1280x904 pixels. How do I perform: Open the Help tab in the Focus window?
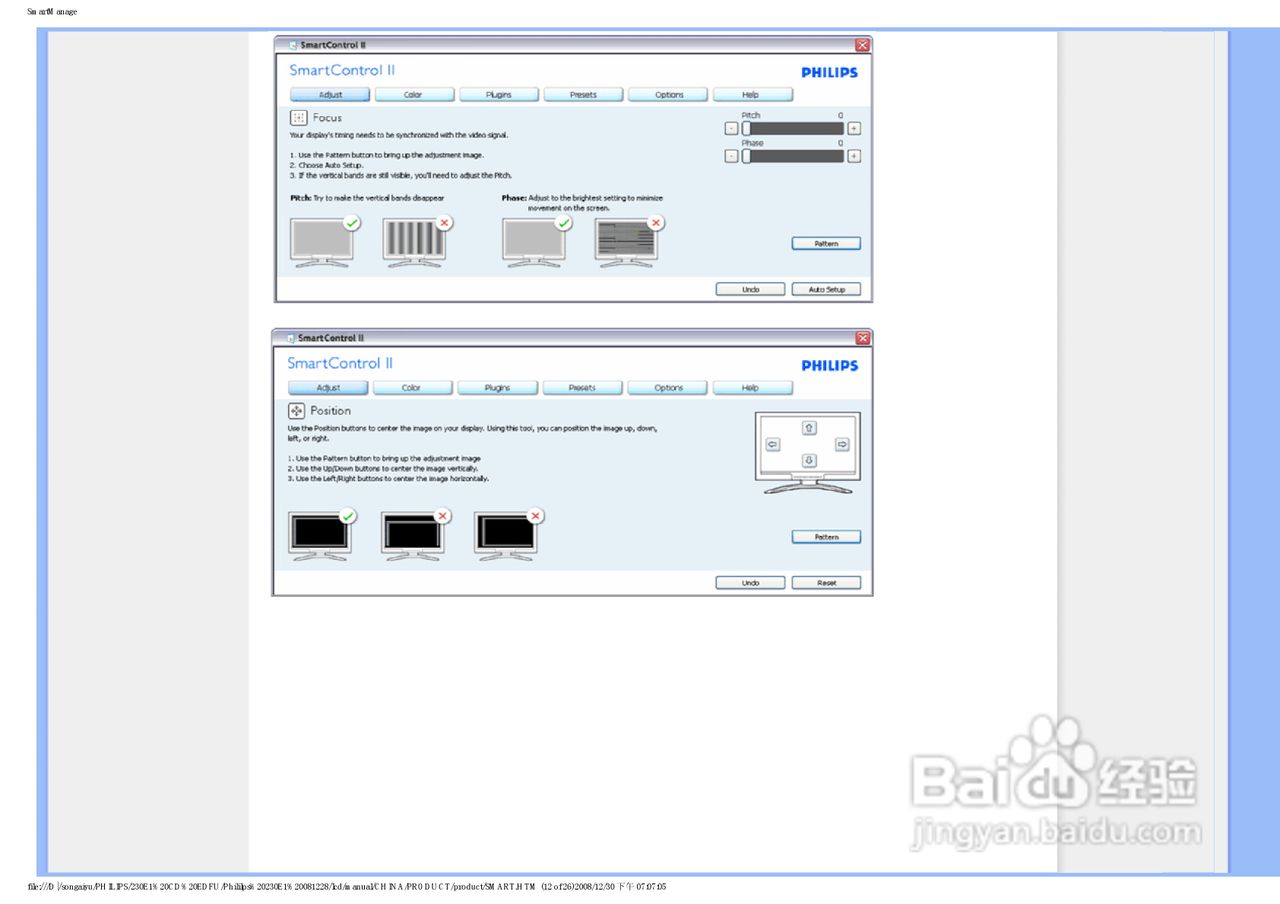pos(752,95)
